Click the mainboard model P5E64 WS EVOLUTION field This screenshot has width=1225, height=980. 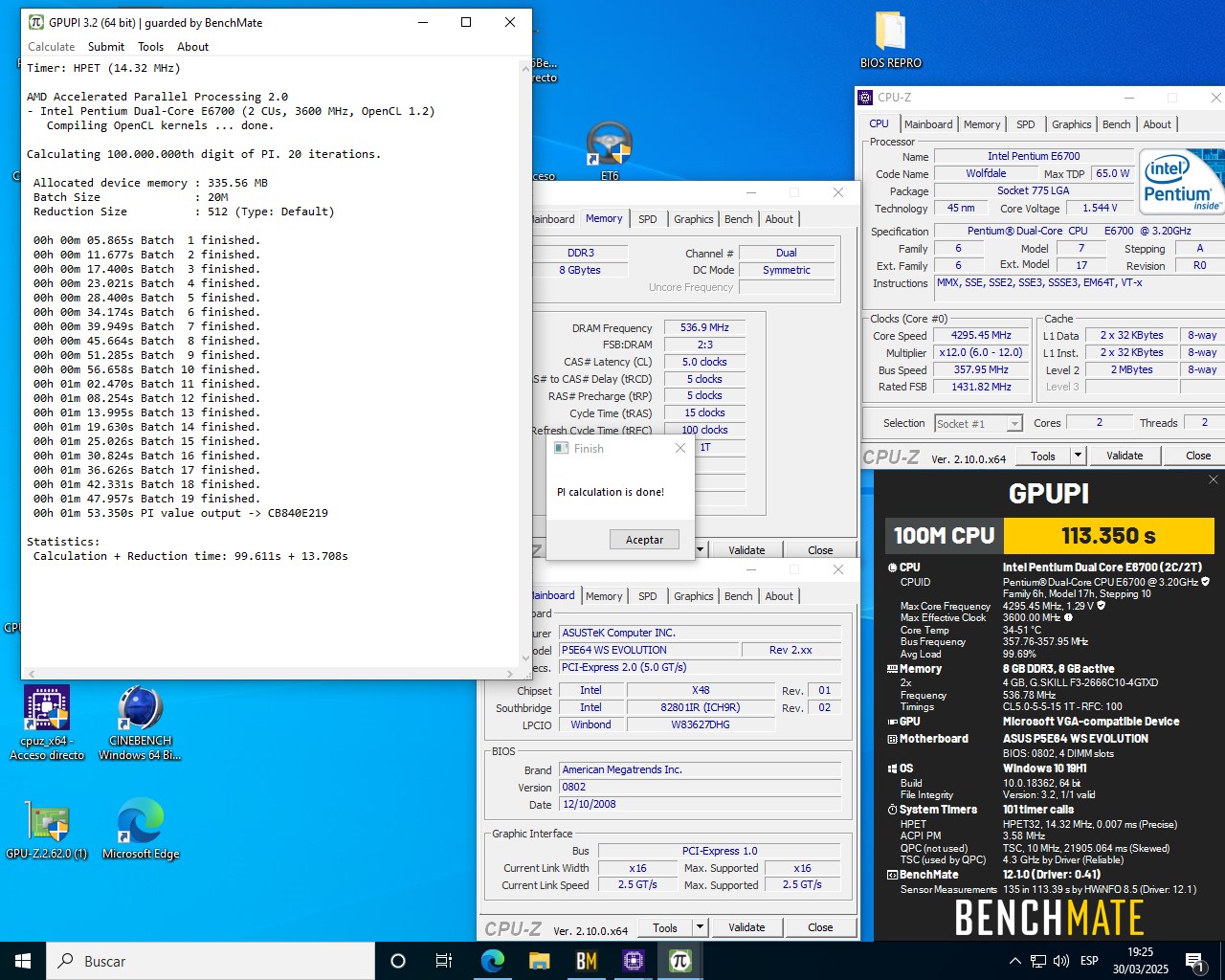tap(648, 650)
